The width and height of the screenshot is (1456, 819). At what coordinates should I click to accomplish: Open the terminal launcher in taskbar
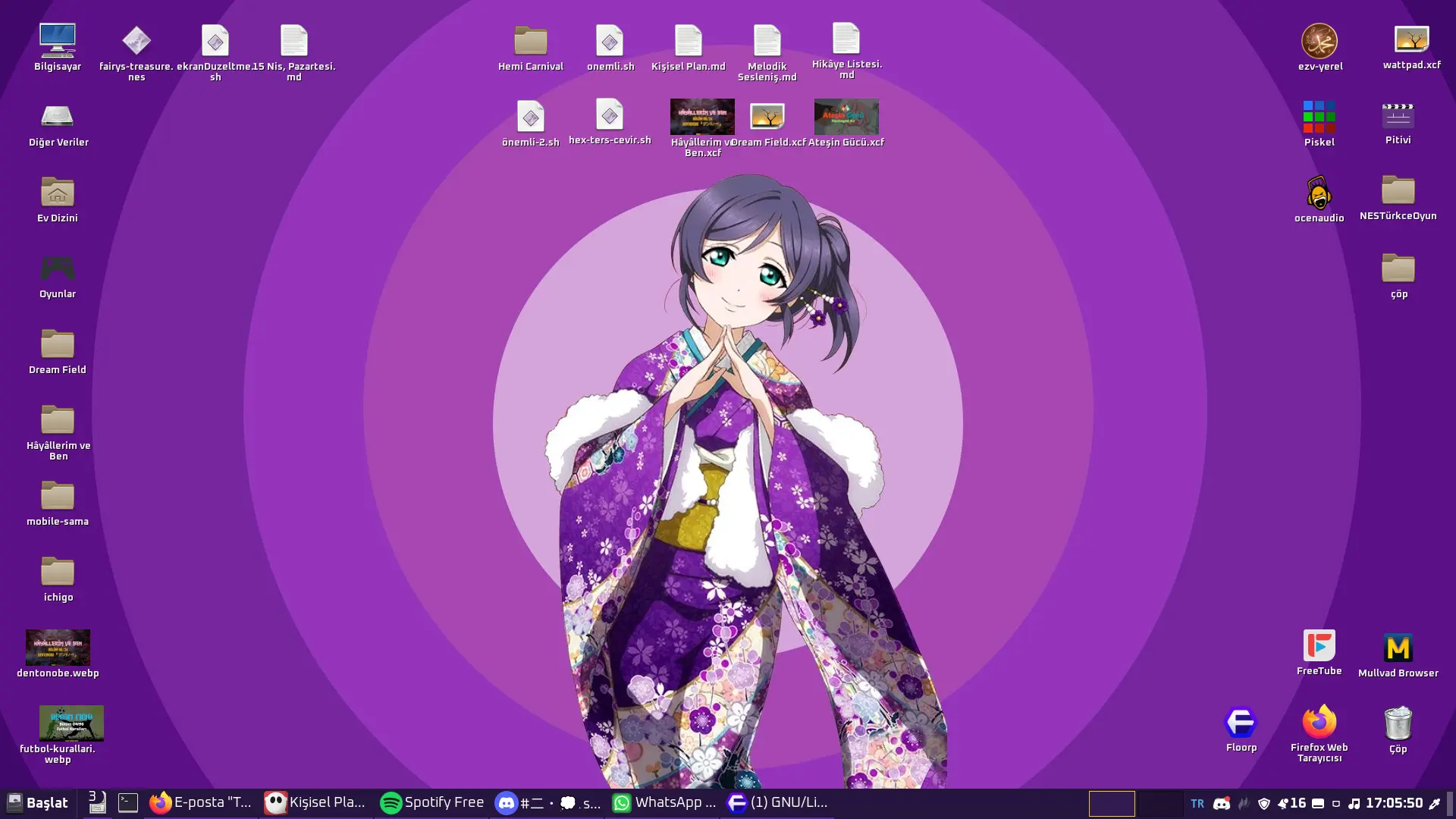pos(128,803)
